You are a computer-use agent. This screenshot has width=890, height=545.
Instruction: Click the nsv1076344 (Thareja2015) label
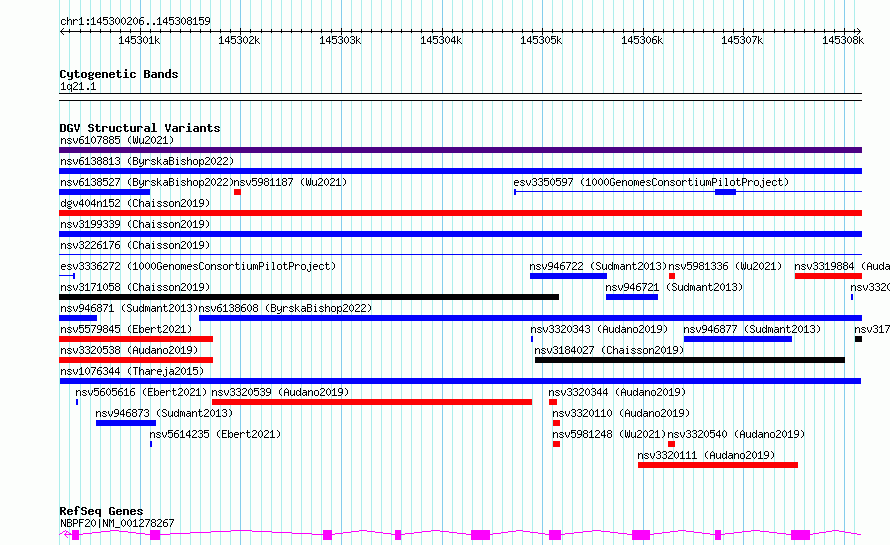(x=132, y=371)
